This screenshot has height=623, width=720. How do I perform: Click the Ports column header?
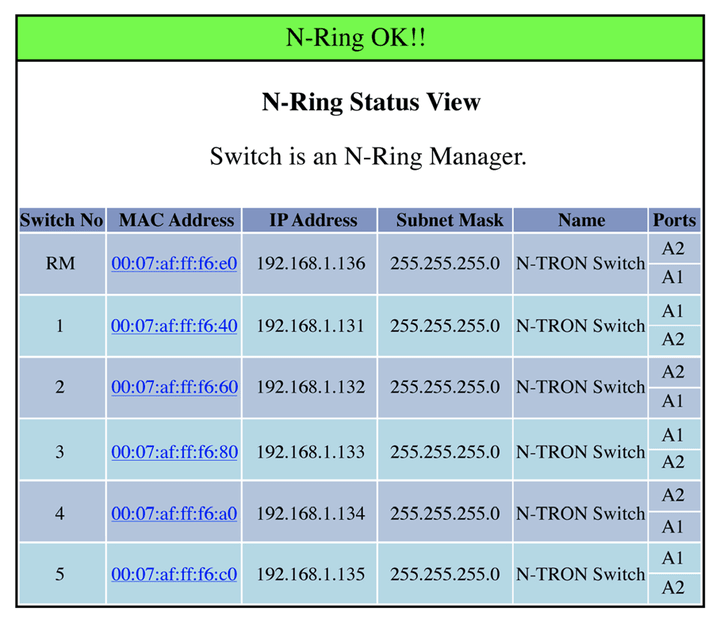click(675, 220)
